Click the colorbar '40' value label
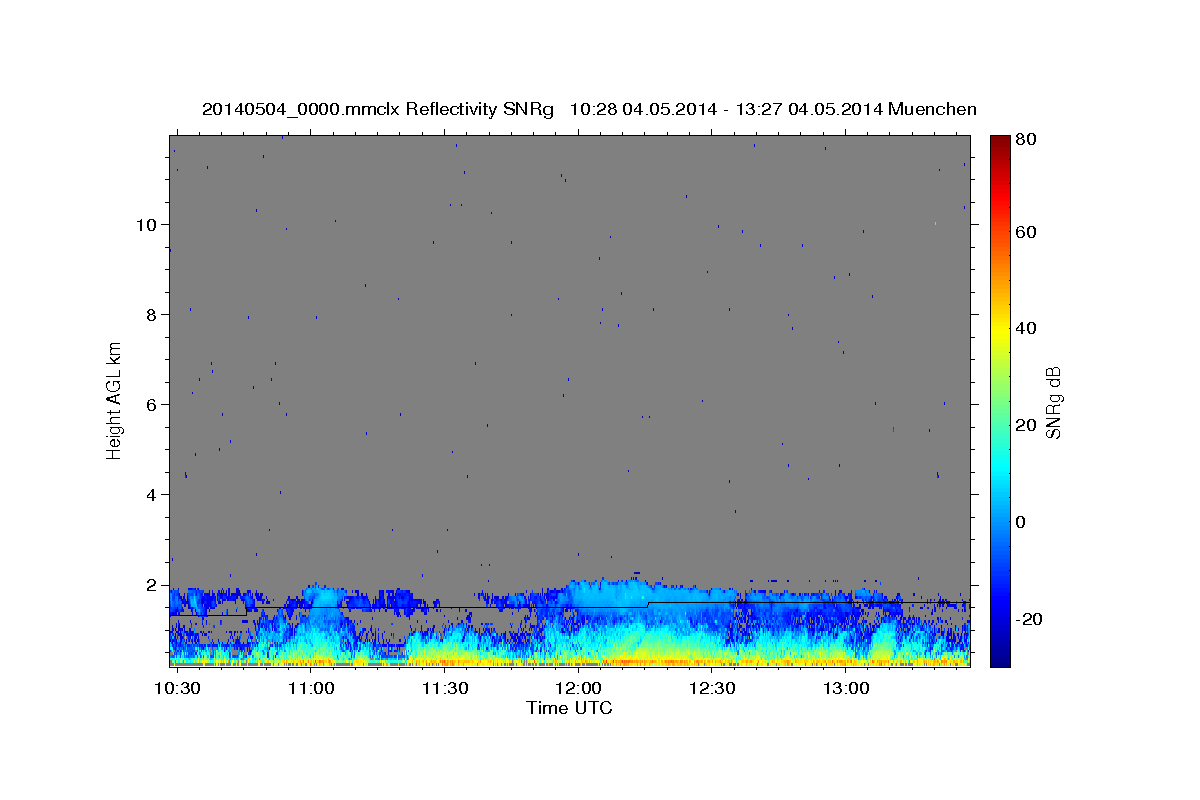The width and height of the screenshot is (1200, 800). pos(1026,328)
